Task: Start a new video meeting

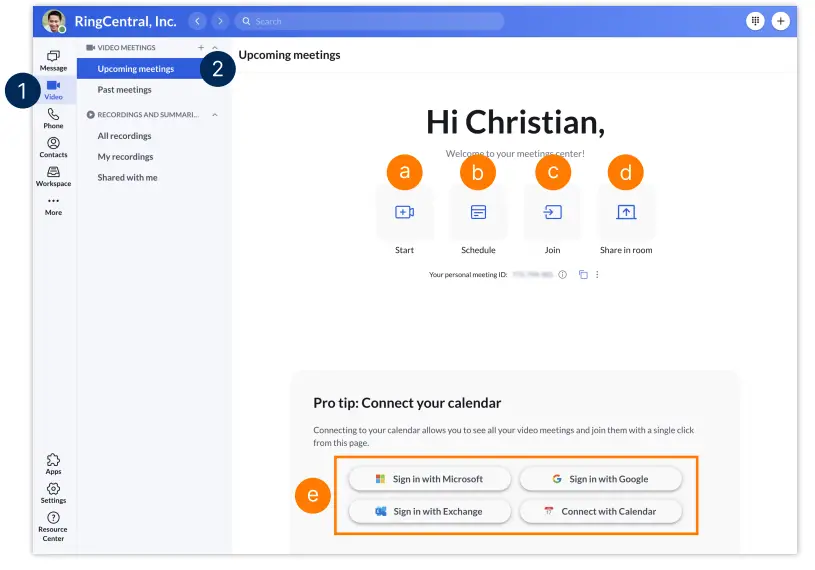Action: coord(404,212)
